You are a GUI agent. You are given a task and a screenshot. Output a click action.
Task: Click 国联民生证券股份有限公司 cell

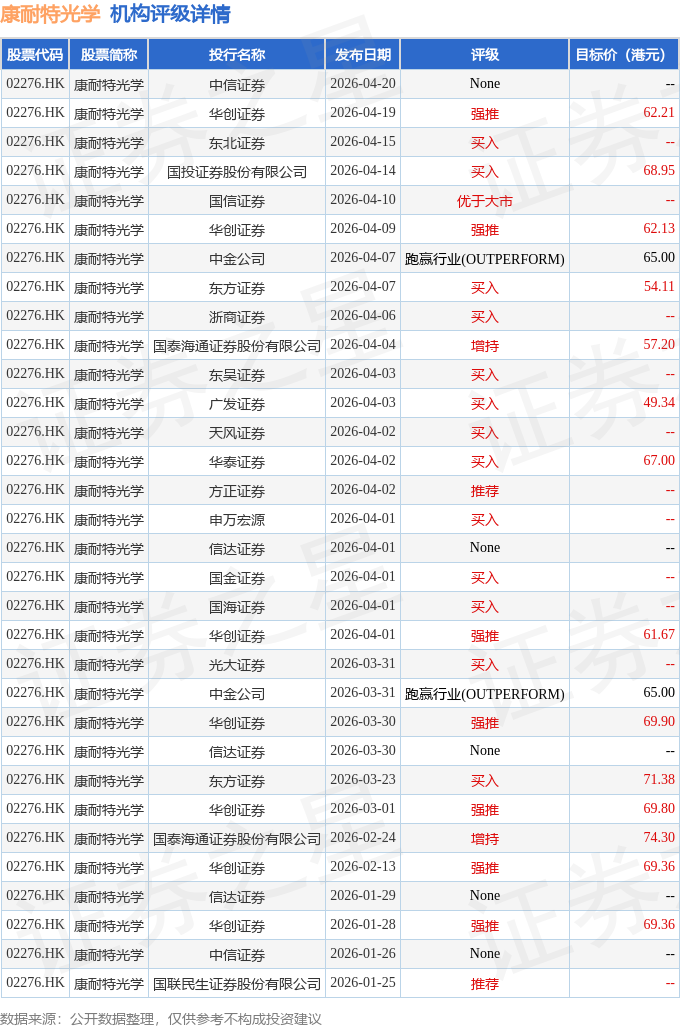237,983
